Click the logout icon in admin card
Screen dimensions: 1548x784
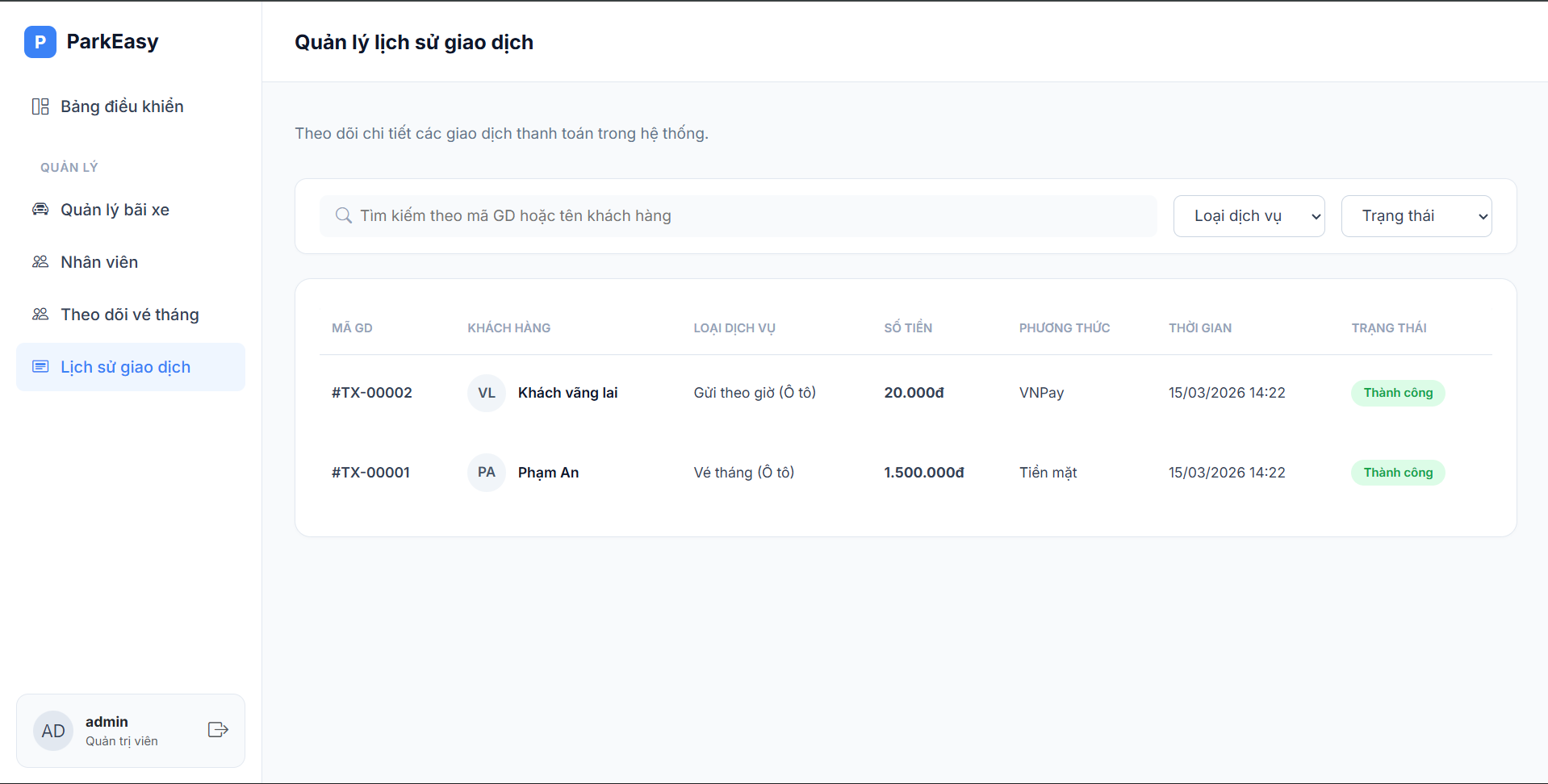(x=218, y=730)
